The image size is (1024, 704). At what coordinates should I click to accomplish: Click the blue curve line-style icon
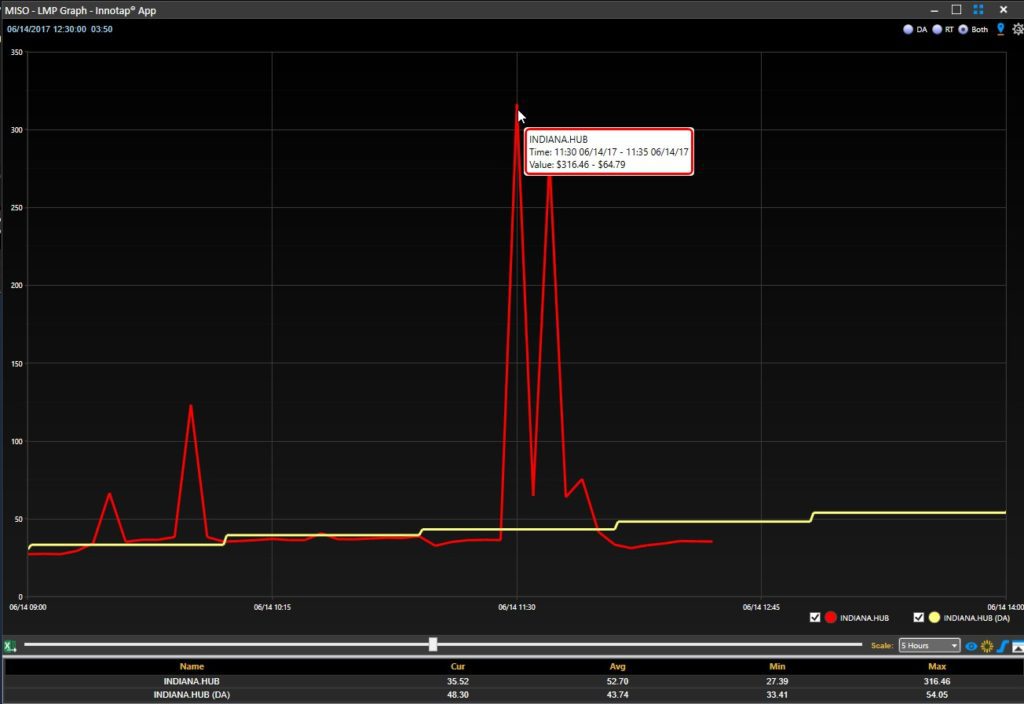[1001, 646]
